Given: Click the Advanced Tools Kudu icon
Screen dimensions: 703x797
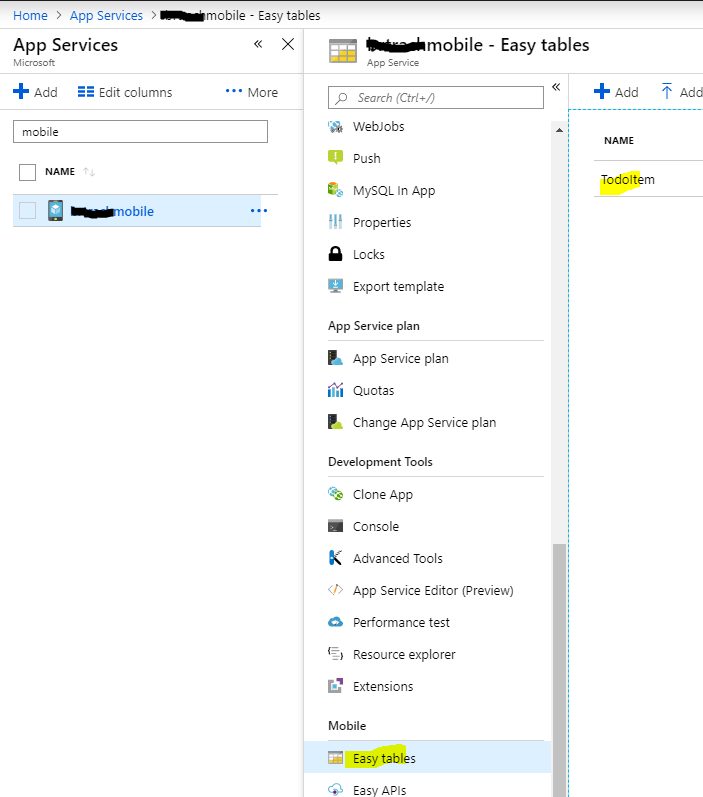Looking at the screenshot, I should click(x=335, y=558).
